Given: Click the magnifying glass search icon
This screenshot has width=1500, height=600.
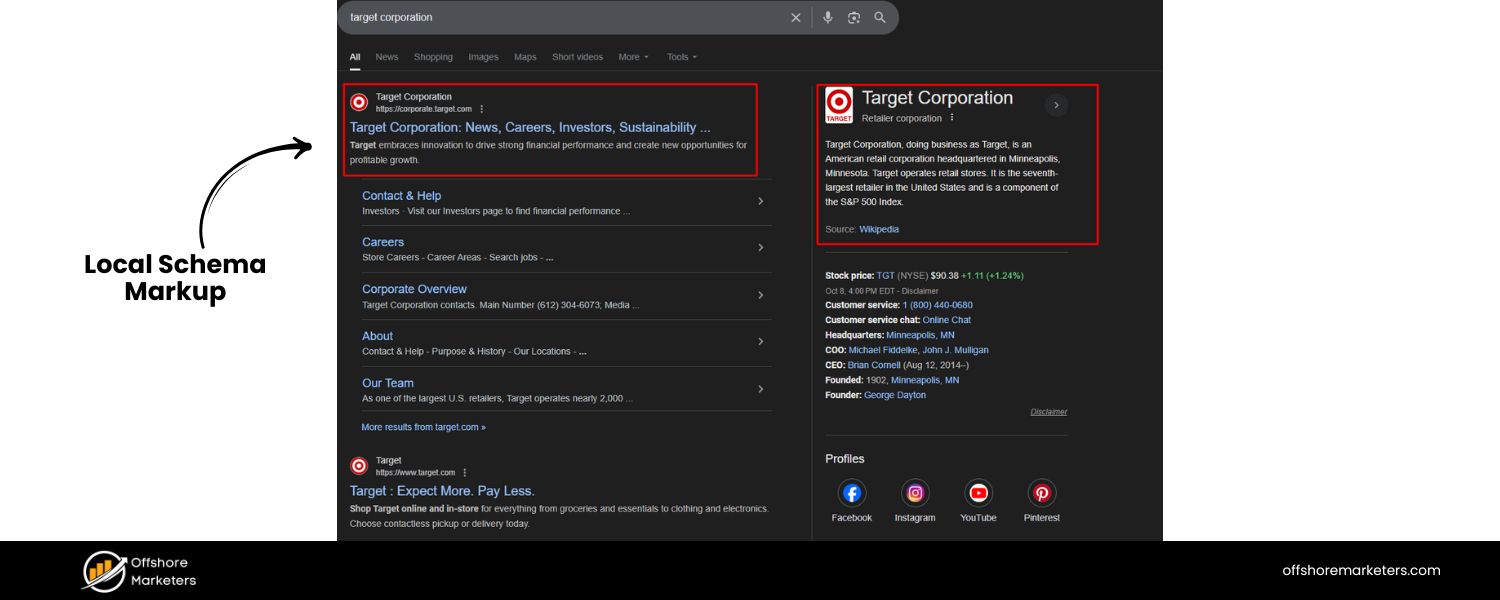Looking at the screenshot, I should pyautogui.click(x=880, y=18).
